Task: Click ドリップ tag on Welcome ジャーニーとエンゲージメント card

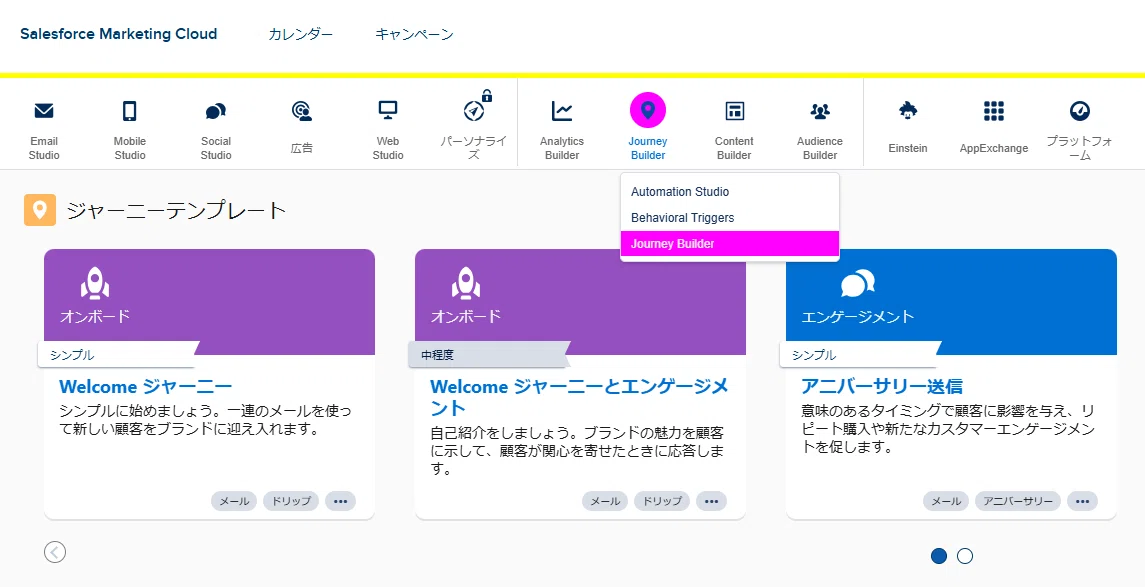Action: (x=662, y=501)
